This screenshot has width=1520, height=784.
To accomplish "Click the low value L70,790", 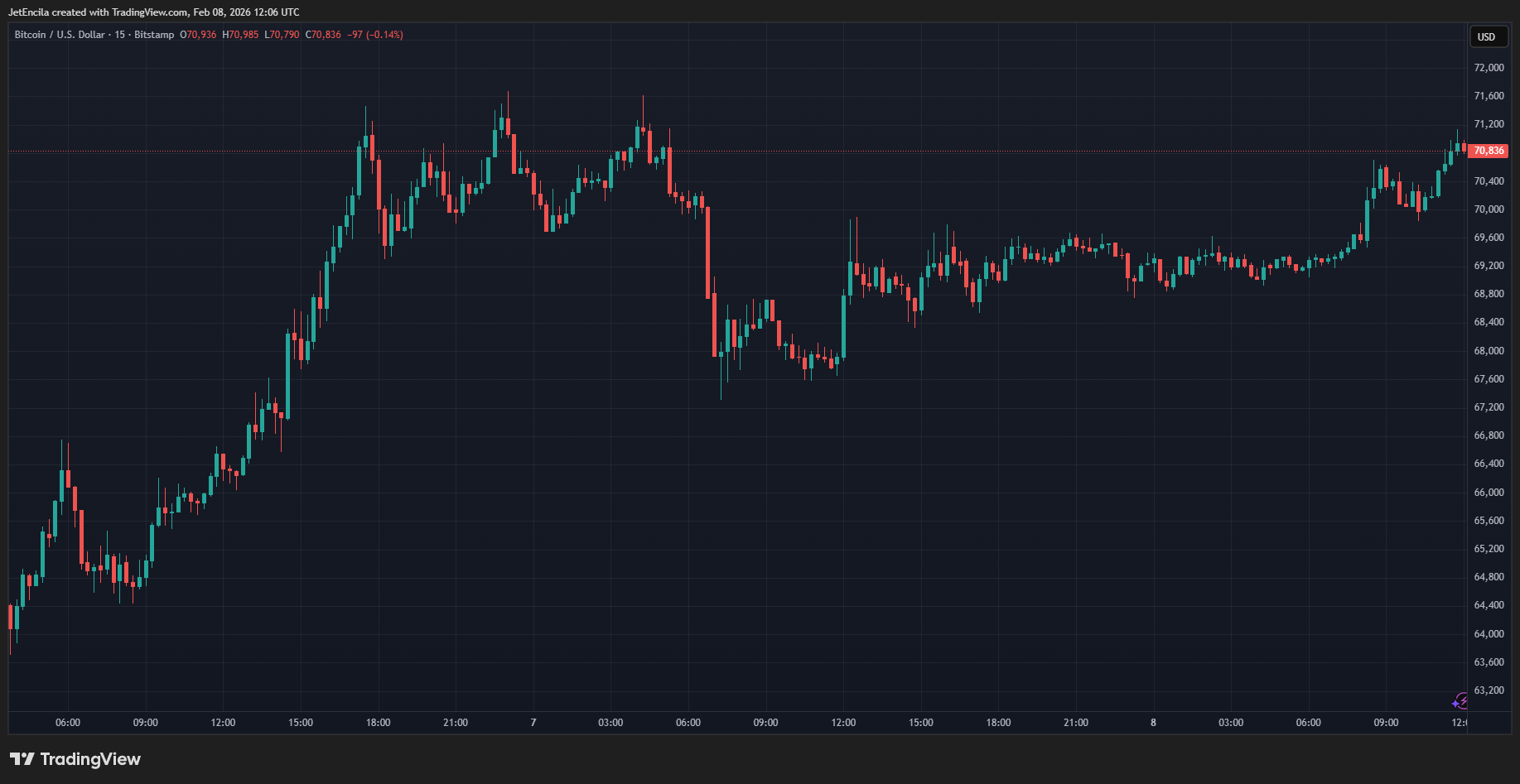I will pos(282,35).
